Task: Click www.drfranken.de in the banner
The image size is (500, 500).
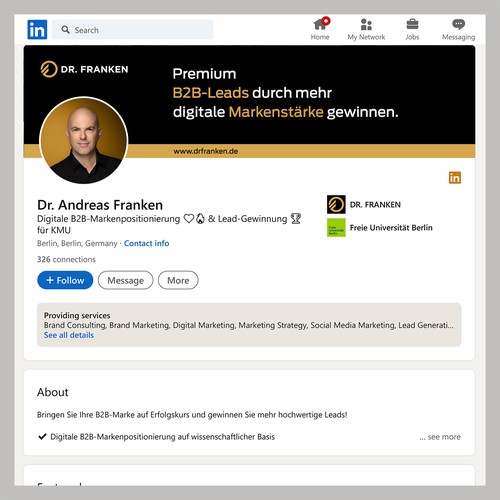Action: 206,151
